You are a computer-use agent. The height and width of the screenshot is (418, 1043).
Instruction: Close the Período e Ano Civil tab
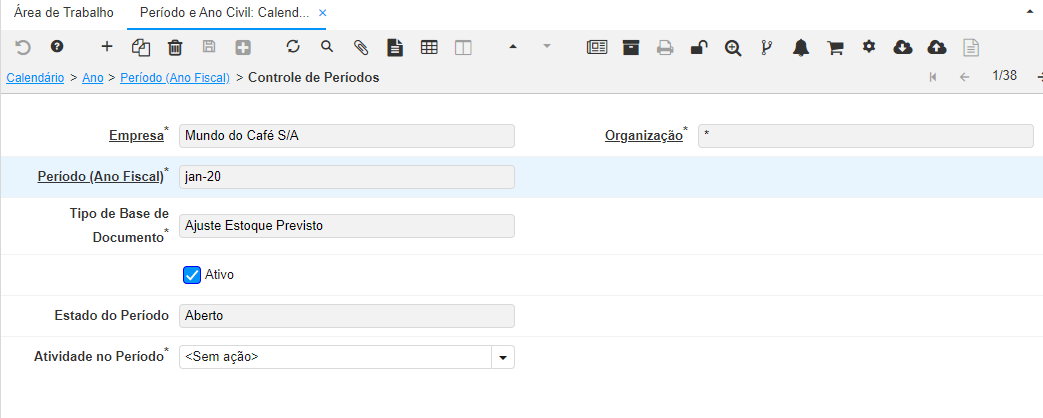322,14
